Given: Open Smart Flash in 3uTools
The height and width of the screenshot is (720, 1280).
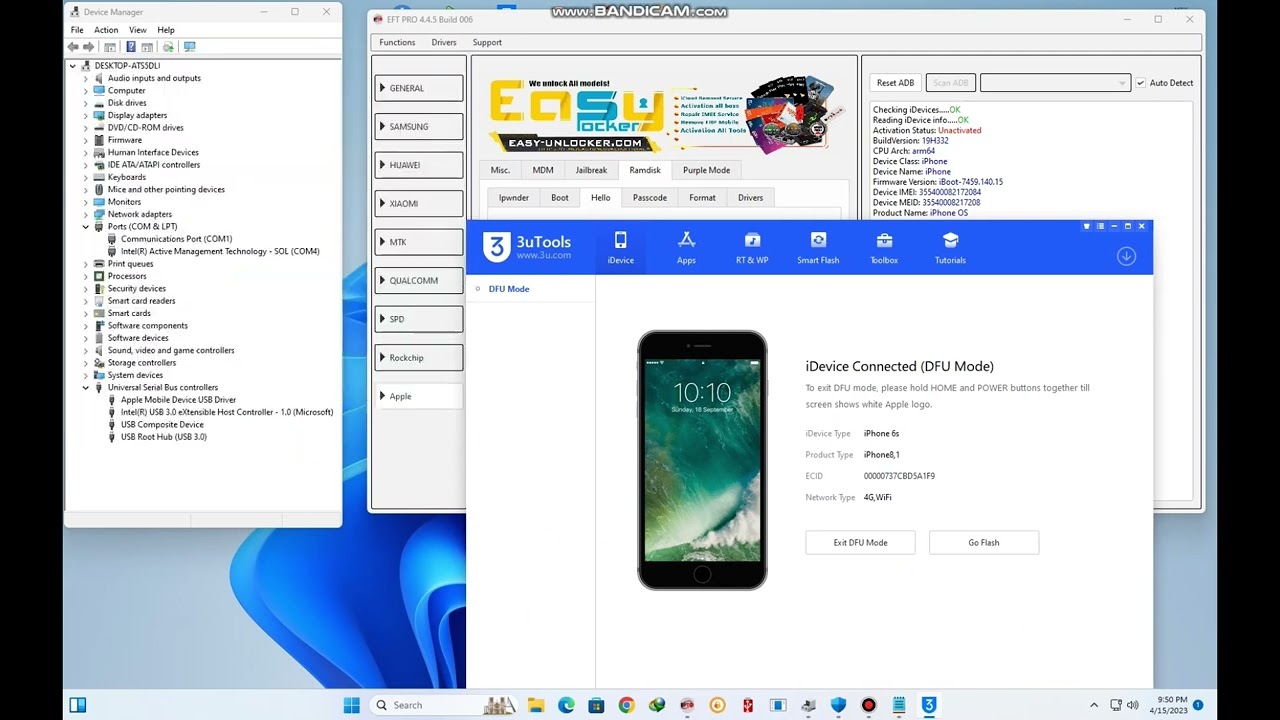Looking at the screenshot, I should (x=818, y=248).
